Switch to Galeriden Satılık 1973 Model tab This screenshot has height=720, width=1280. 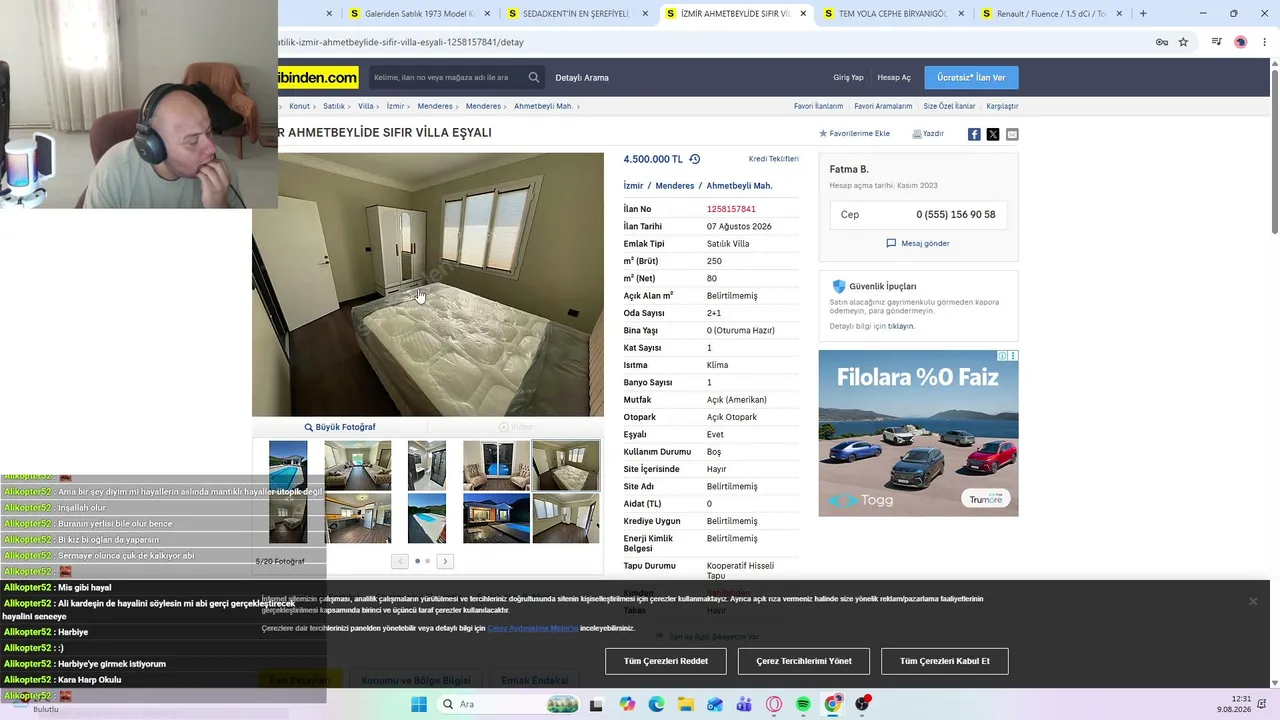(x=419, y=14)
